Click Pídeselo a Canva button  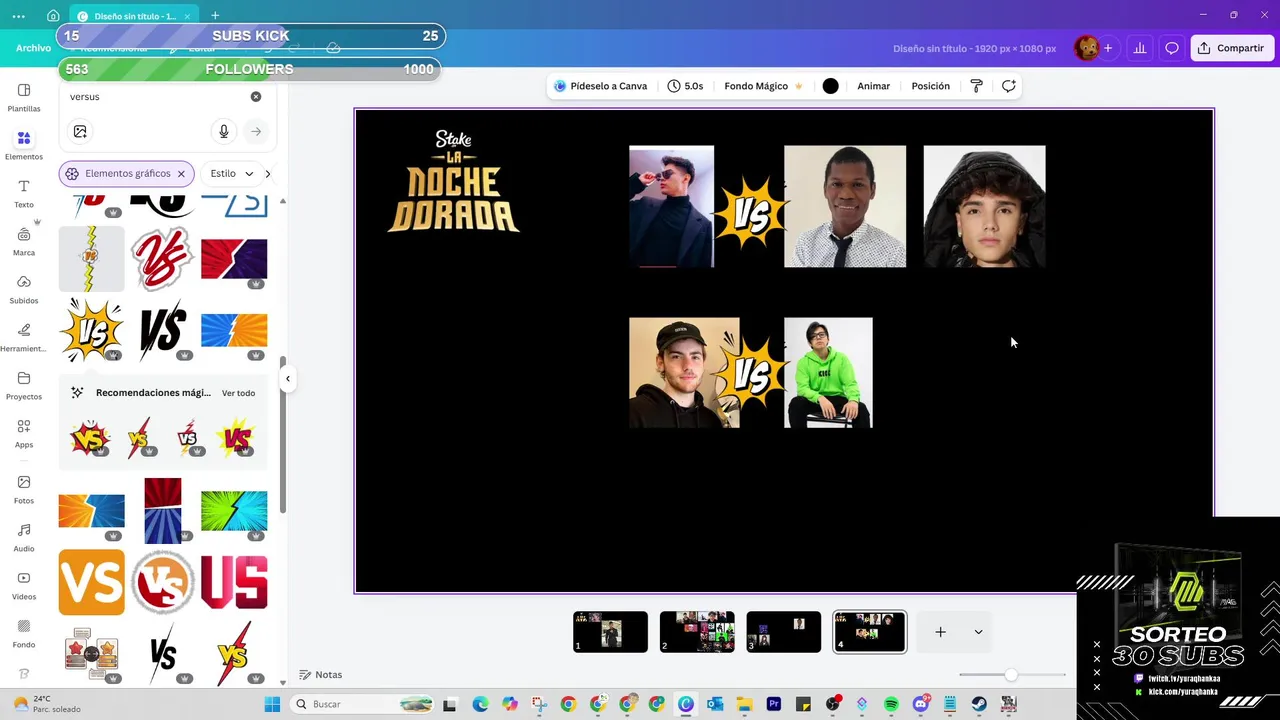[600, 86]
